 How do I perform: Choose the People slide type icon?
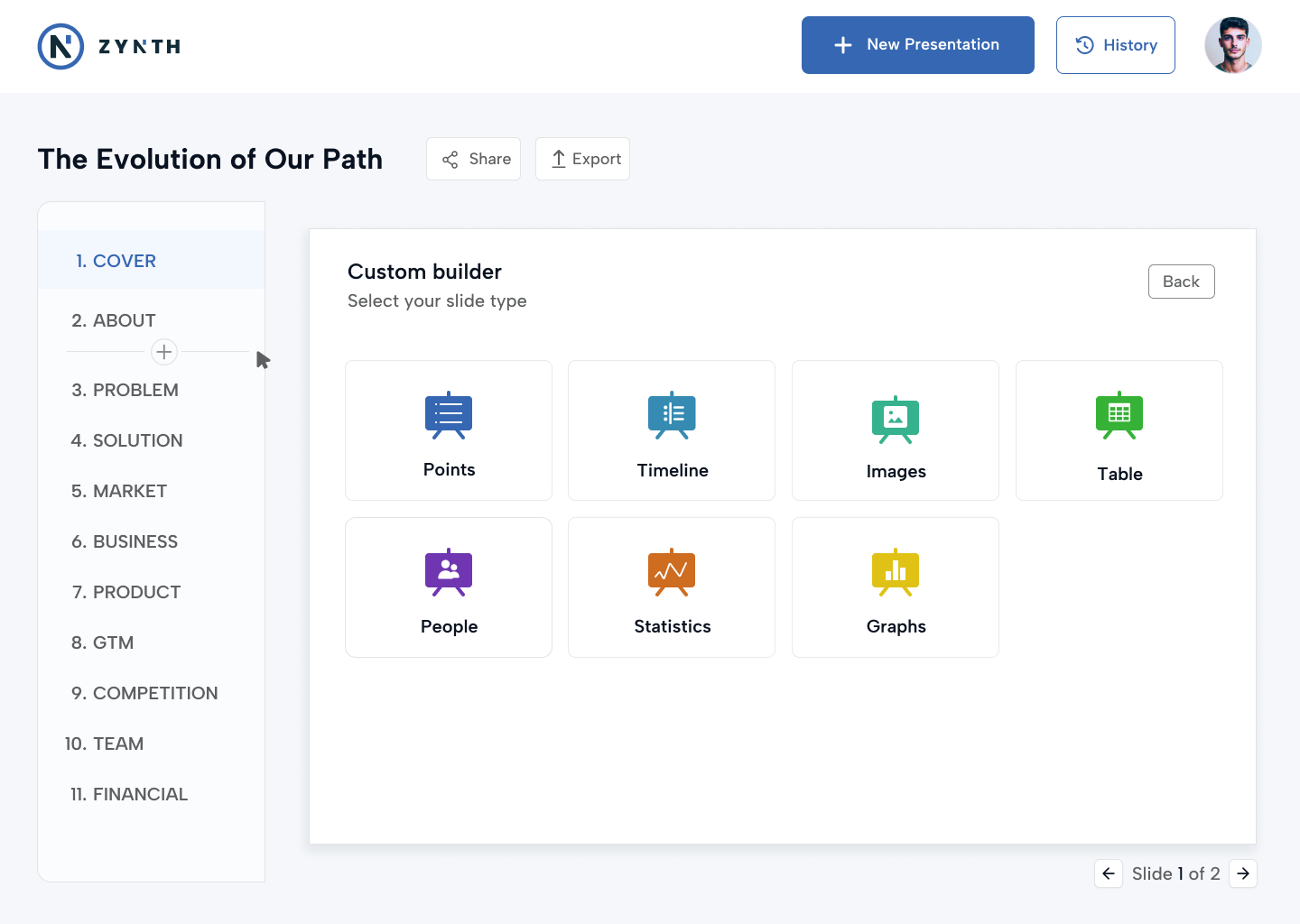(x=449, y=572)
